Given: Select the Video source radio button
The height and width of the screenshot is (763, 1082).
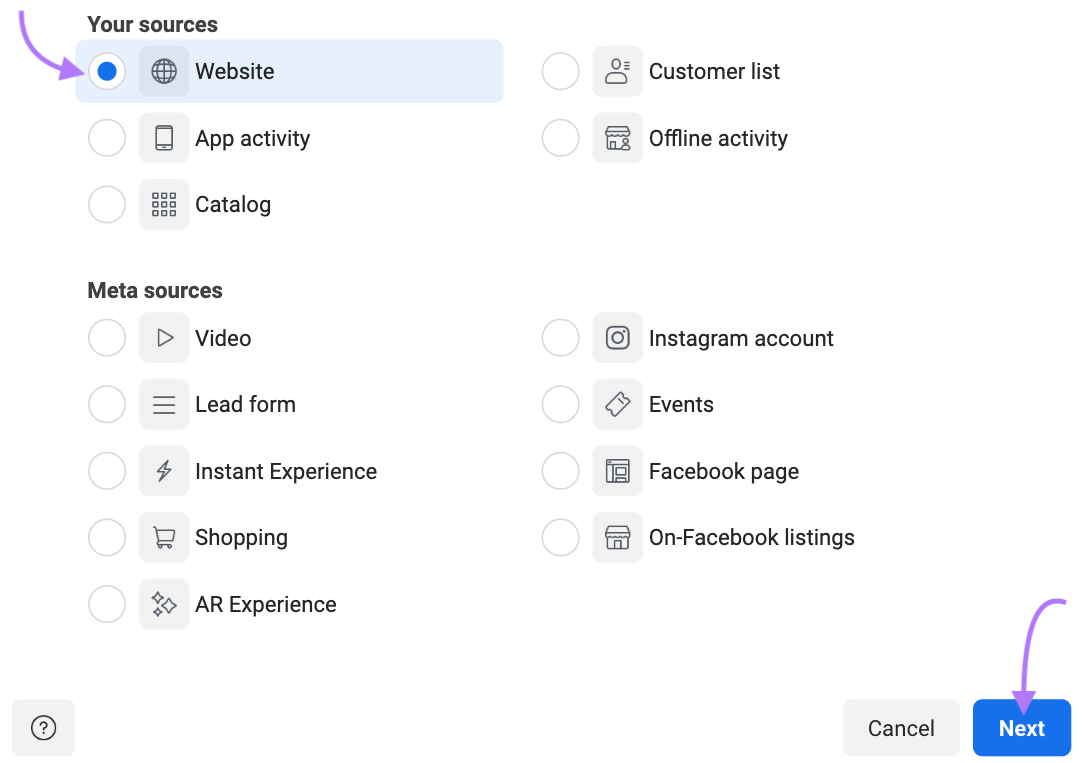Looking at the screenshot, I should point(106,338).
